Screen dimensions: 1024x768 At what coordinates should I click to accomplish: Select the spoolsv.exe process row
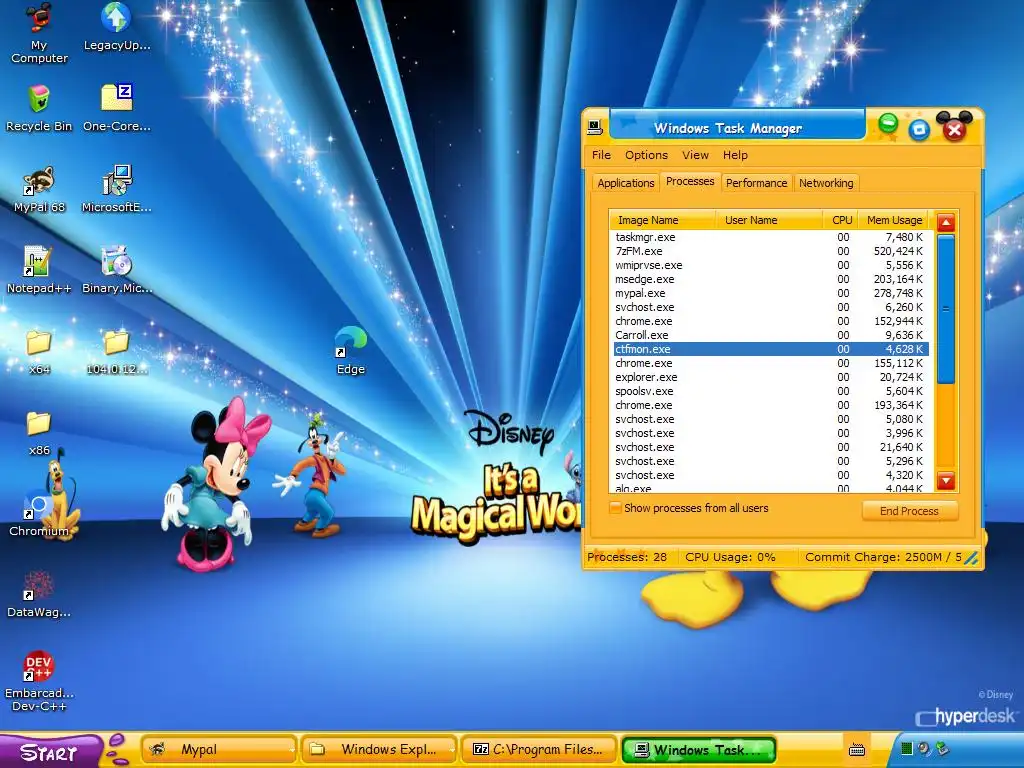(771, 391)
